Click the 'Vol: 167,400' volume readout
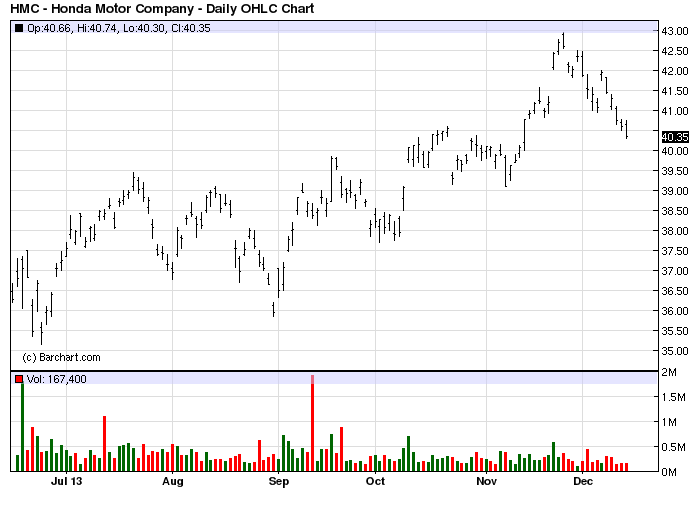Image resolution: width=700 pixels, height=512 pixels. pos(57,379)
